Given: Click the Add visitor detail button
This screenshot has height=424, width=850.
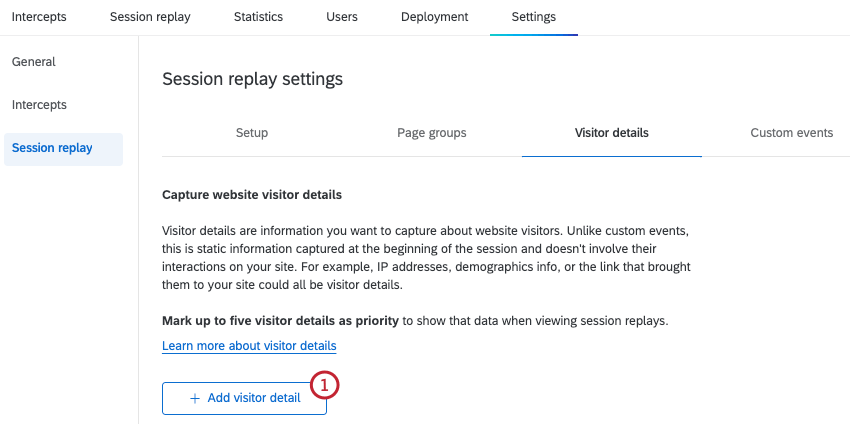Looking at the screenshot, I should tap(244, 399).
